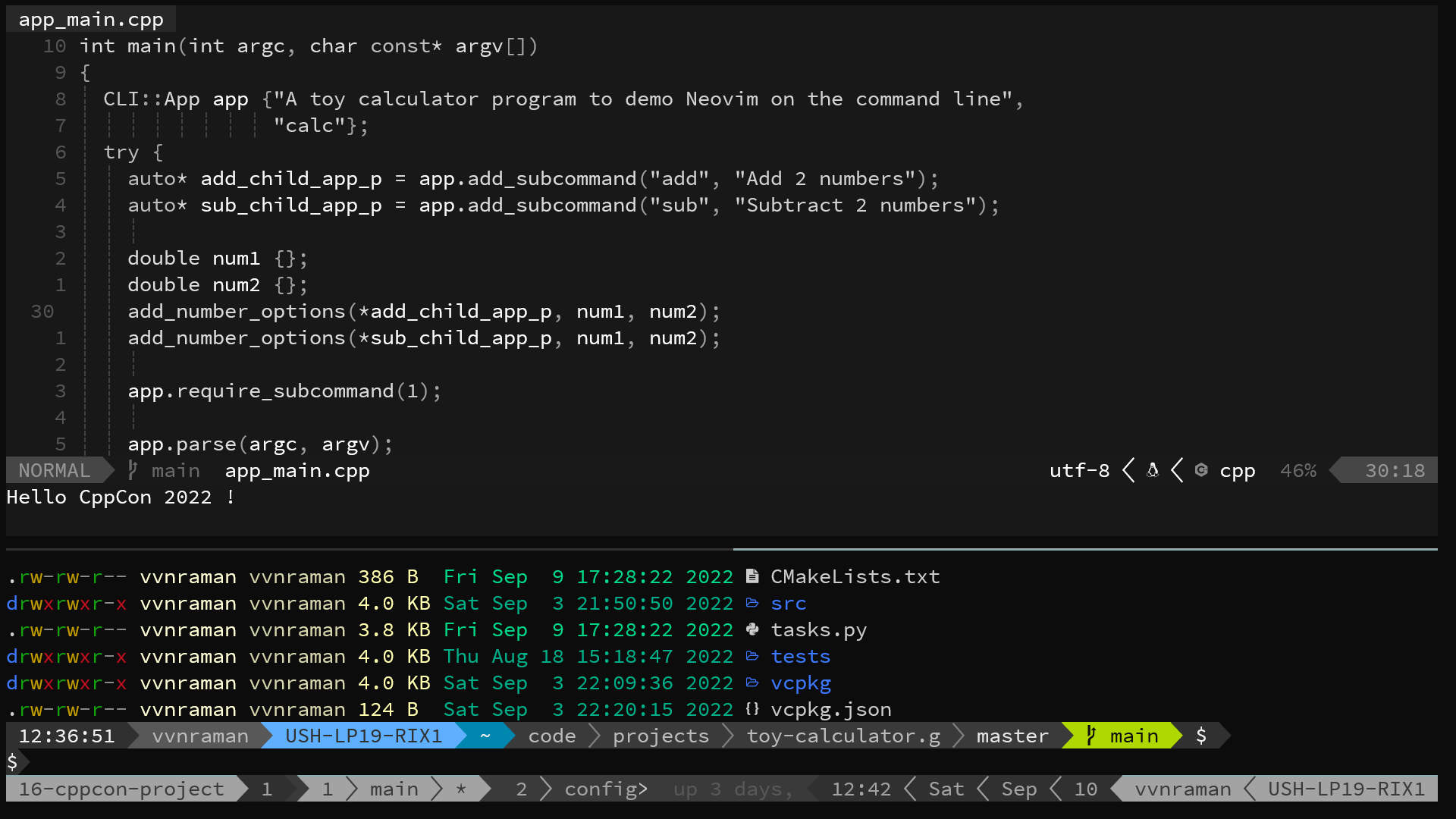This screenshot has height=819, width=1456.
Task: Click the src directory name in listing
Action: pos(789,603)
